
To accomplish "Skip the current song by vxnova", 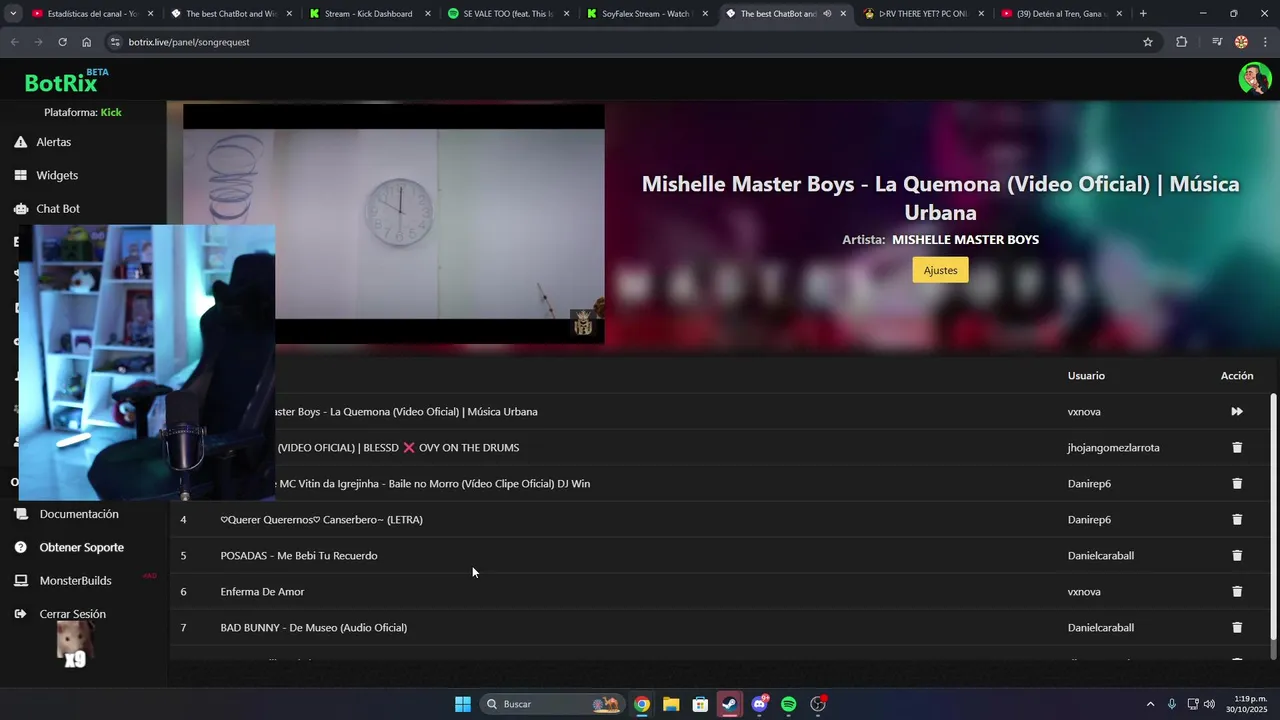I will pyautogui.click(x=1237, y=411).
